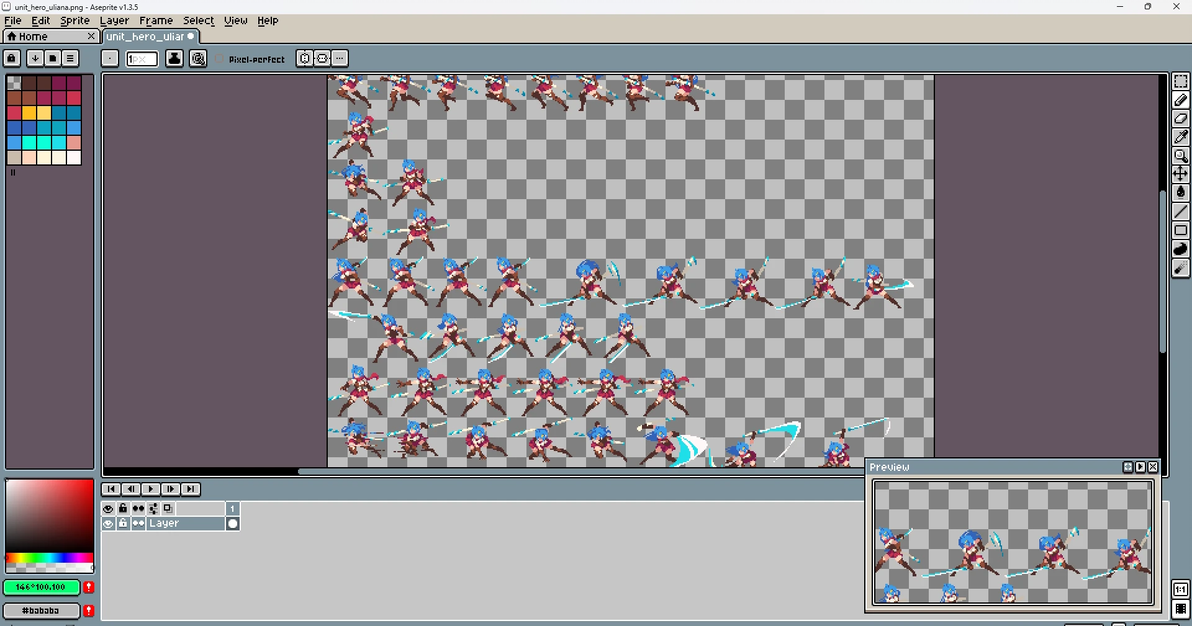The height and width of the screenshot is (626, 1192).
Task: Toggle horizontal symmetry mode button
Action: pos(322,59)
